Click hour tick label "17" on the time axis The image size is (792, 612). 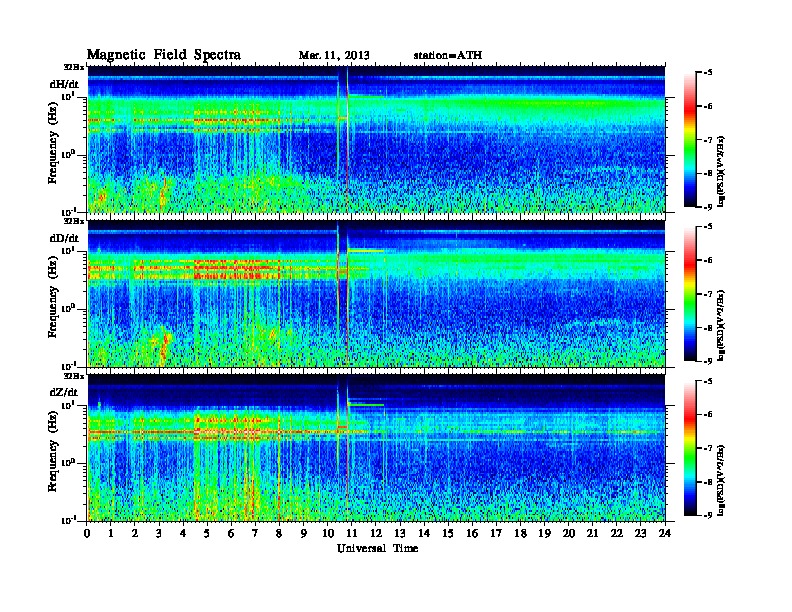pos(496,533)
